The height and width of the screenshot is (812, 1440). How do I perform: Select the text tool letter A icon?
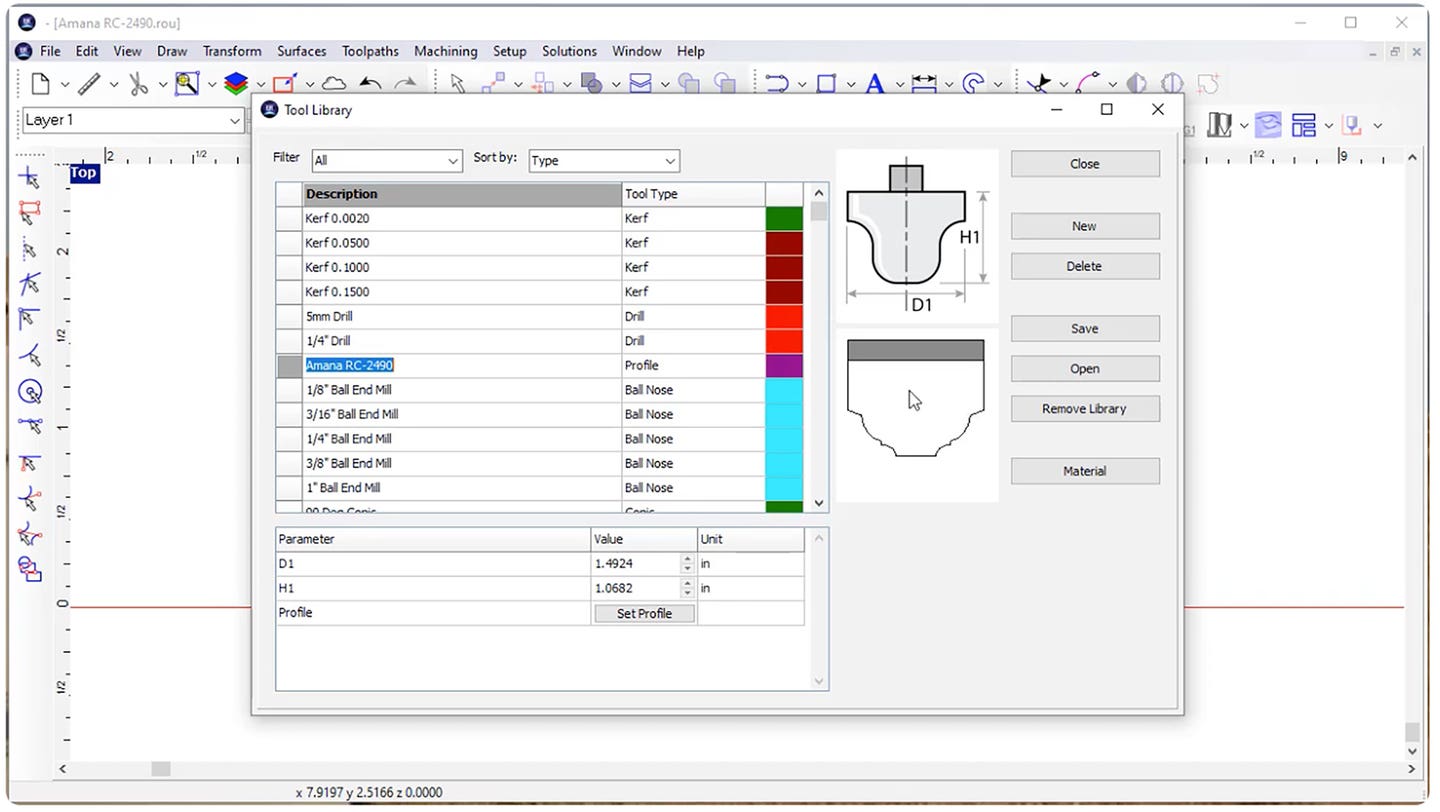[874, 84]
